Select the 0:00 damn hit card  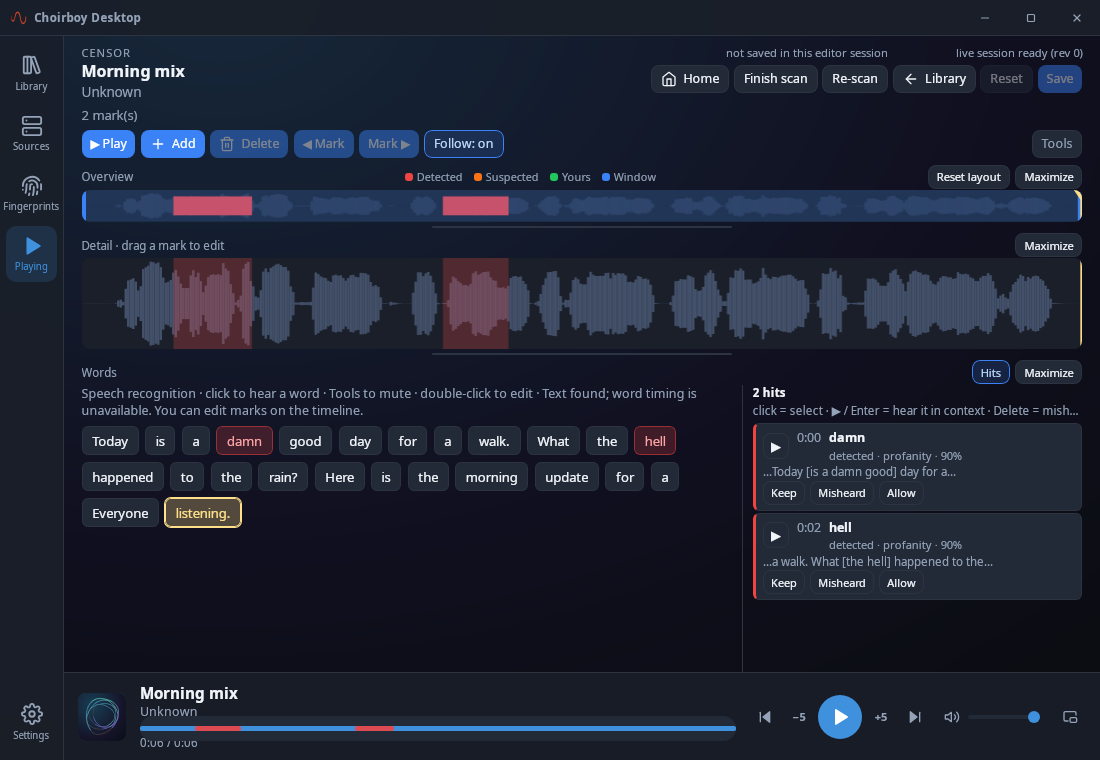point(917,467)
